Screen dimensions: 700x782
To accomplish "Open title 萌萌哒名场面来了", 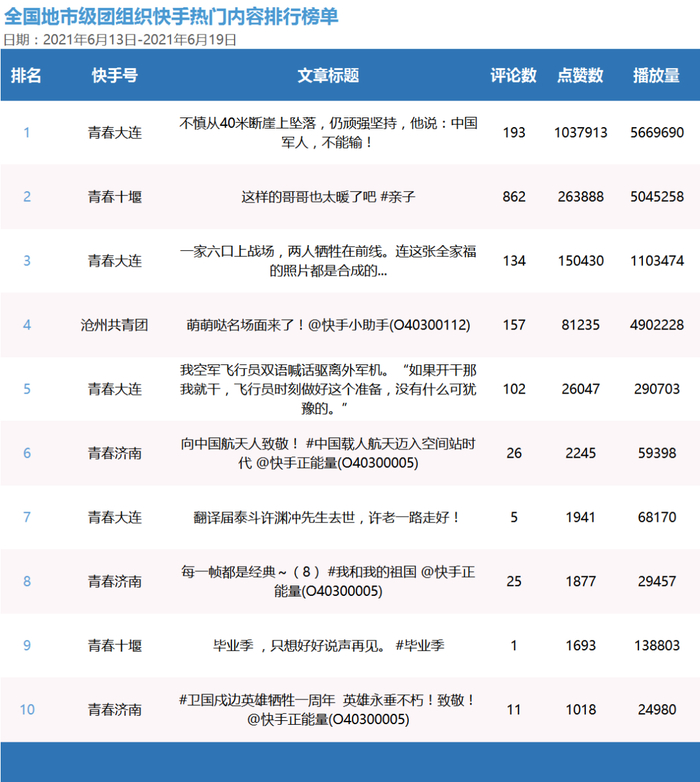I will coord(328,325).
